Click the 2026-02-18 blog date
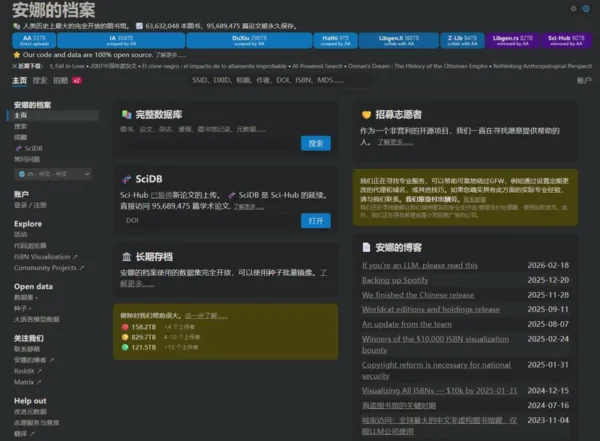 coord(548,265)
